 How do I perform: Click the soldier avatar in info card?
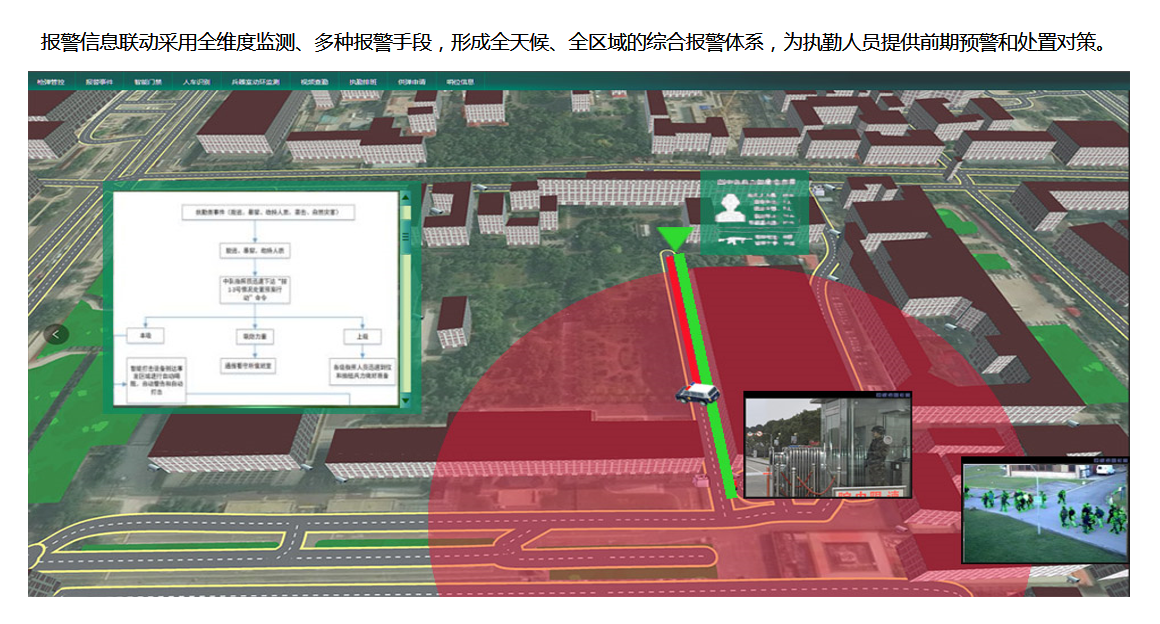pos(730,207)
